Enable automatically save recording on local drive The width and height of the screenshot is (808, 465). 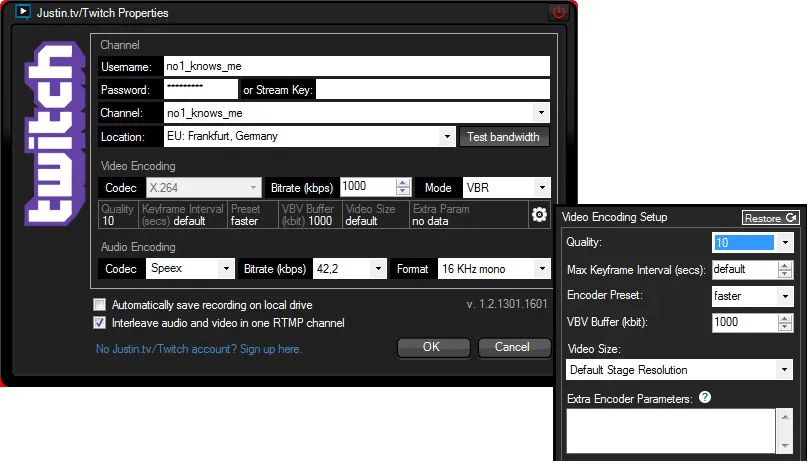99,305
